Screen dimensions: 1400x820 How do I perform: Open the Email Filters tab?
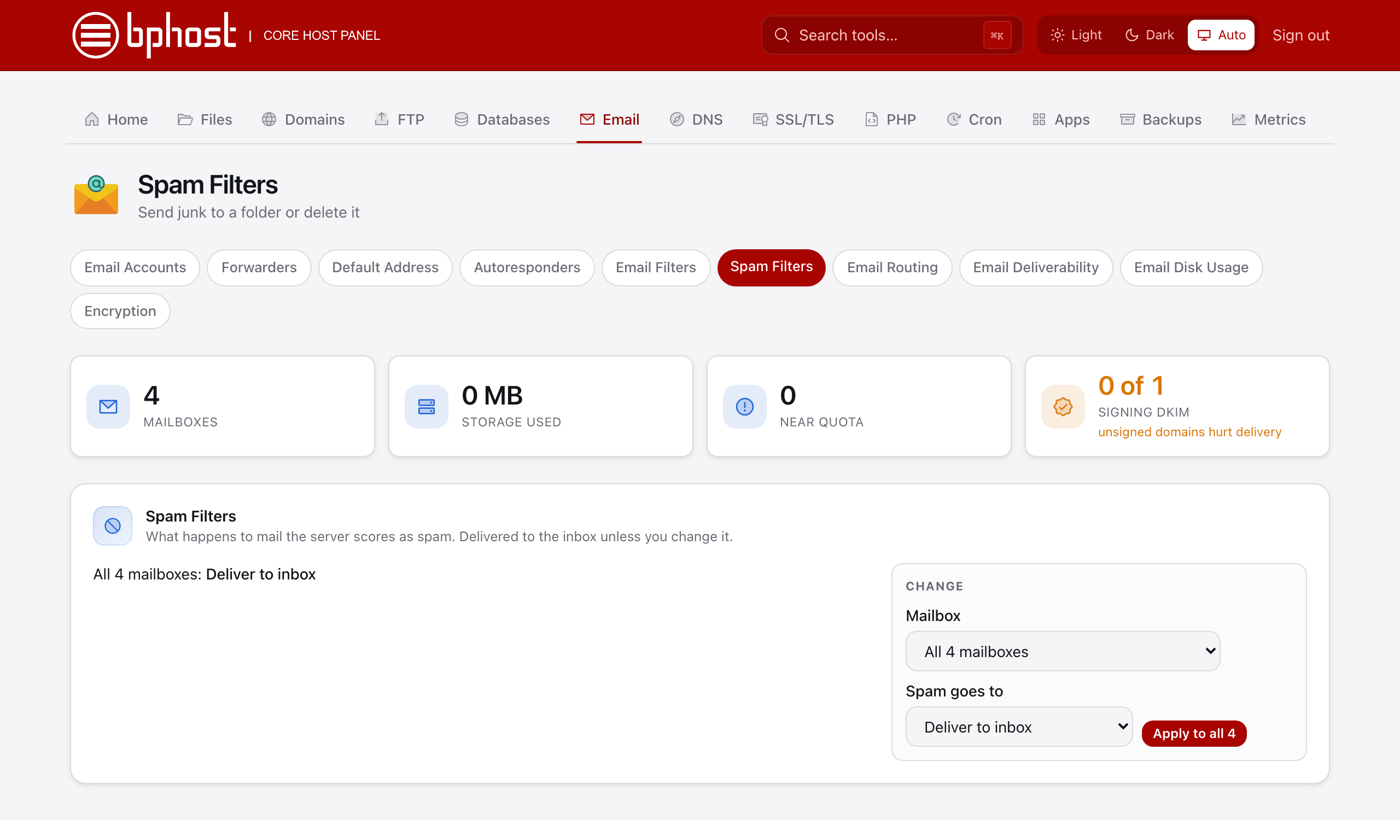tap(656, 267)
